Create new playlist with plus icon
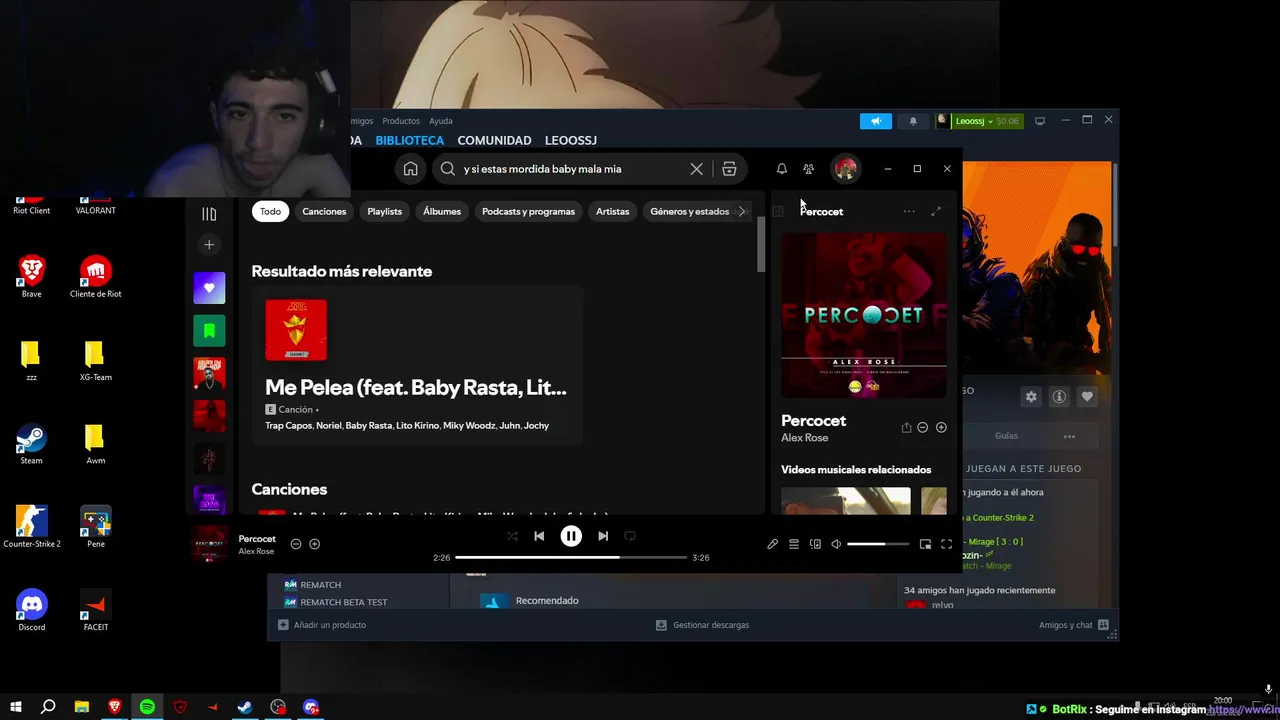Image resolution: width=1280 pixels, height=720 pixels. click(209, 245)
